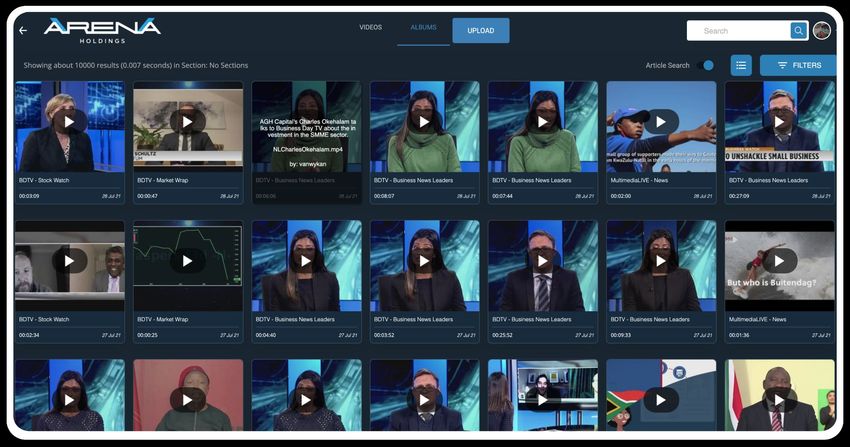The image size is (850, 447).
Task: Click 'BDTV - Stock Watch' title dated 27 Jul 21
Action: point(44,320)
